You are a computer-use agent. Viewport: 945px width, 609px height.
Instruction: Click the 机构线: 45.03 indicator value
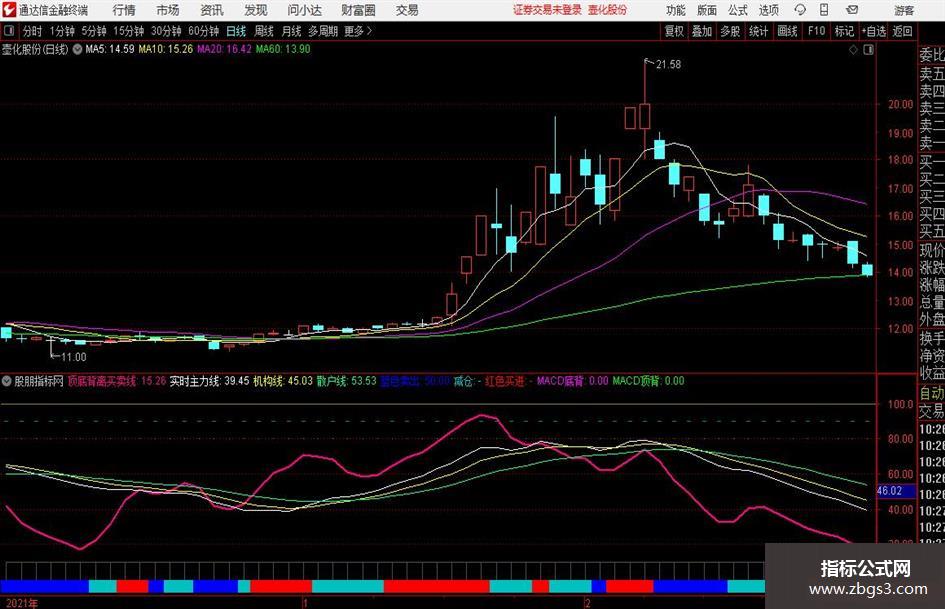[283, 381]
